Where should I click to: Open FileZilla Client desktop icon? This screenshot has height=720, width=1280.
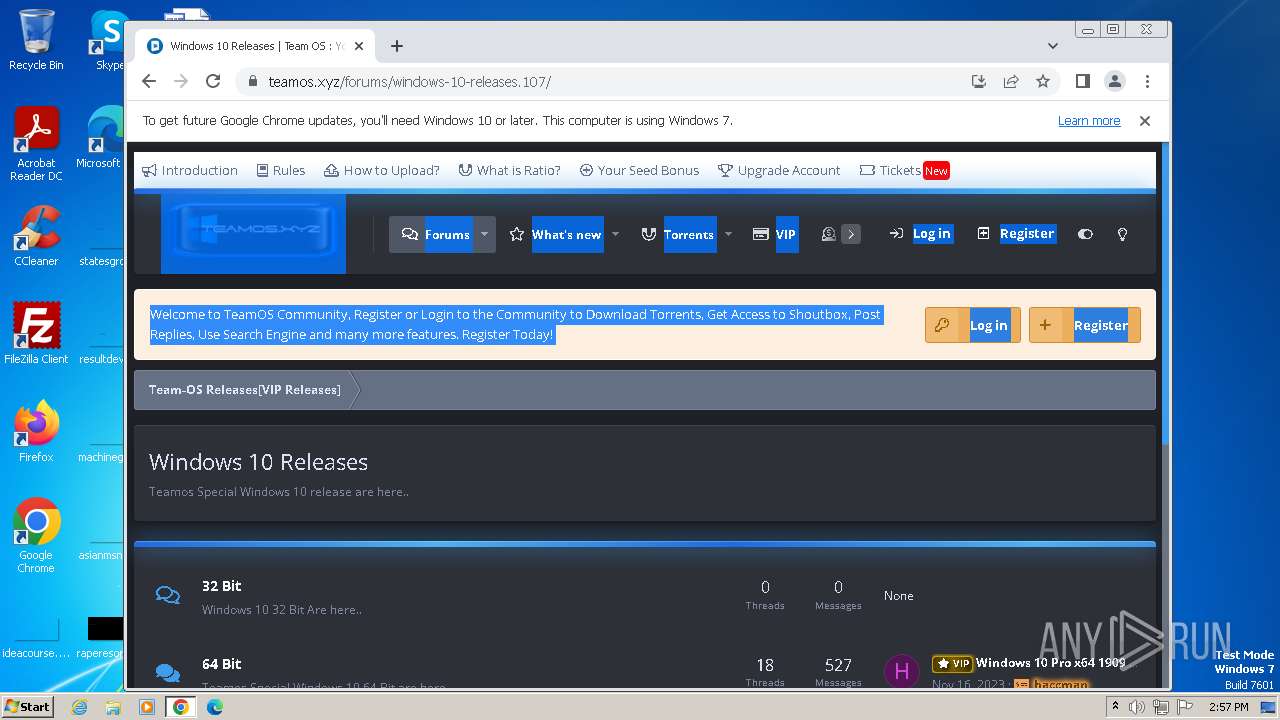(36, 333)
